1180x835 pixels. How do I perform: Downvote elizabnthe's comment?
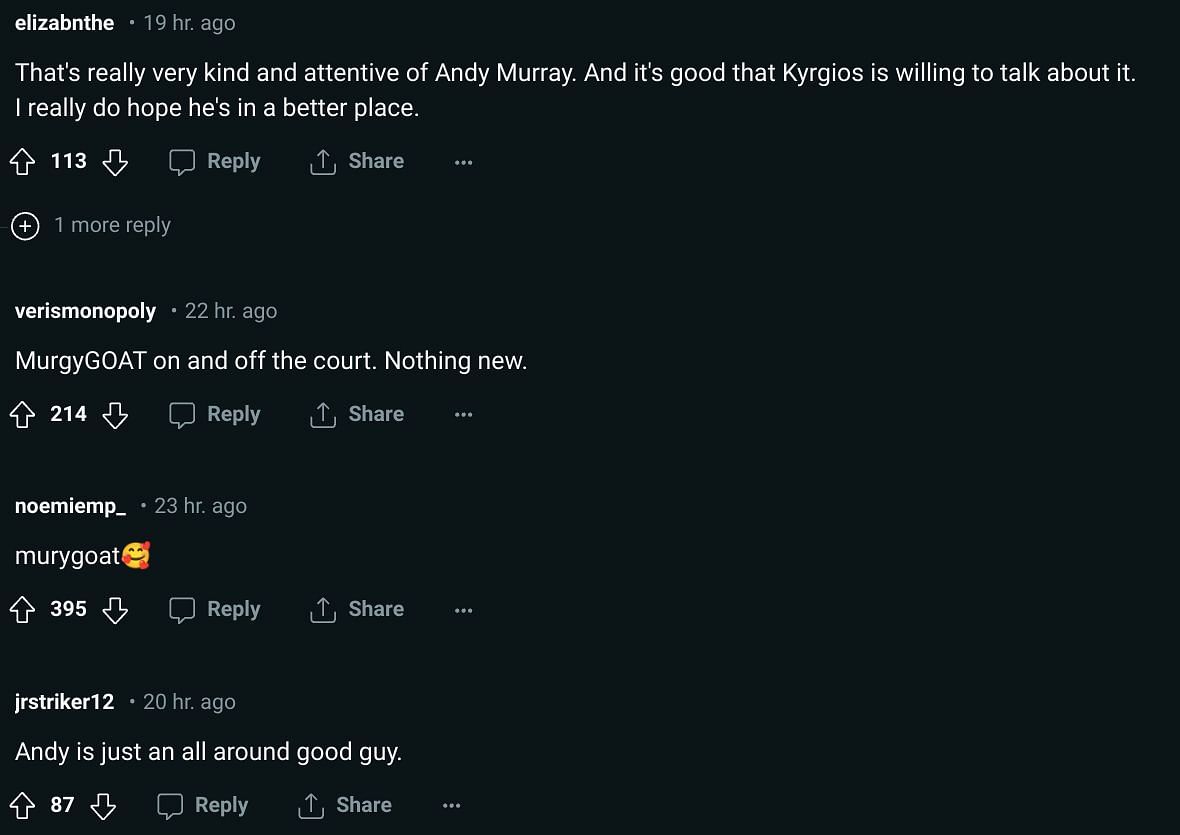[116, 162]
